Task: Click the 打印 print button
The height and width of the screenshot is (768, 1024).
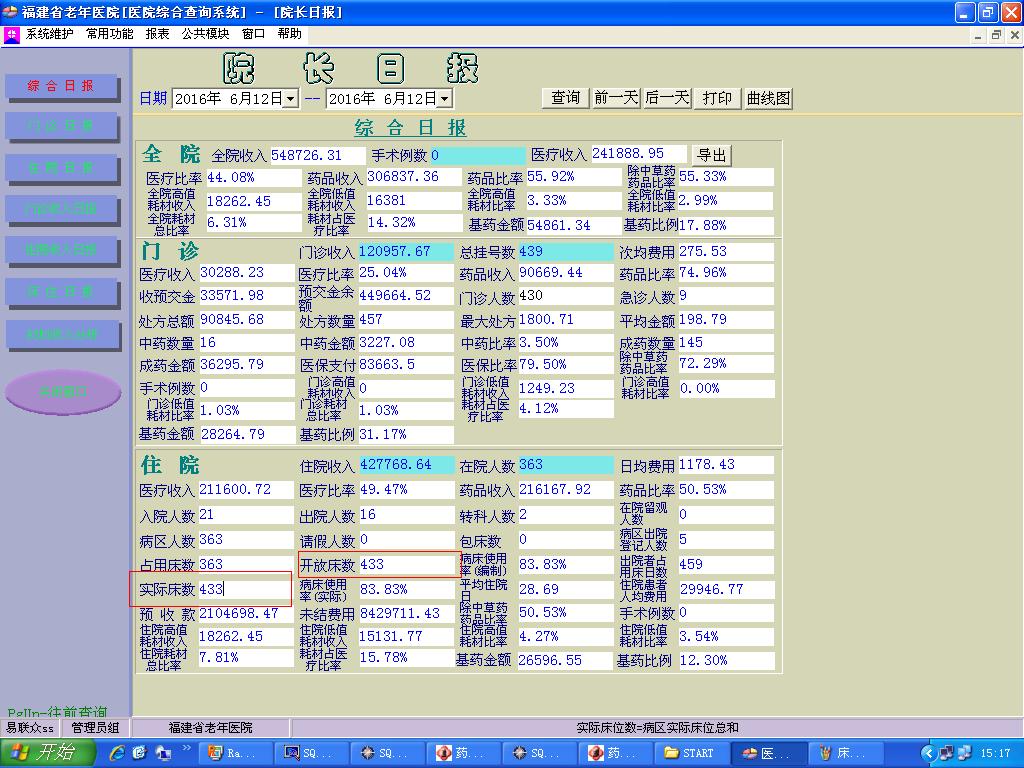Action: pos(717,98)
